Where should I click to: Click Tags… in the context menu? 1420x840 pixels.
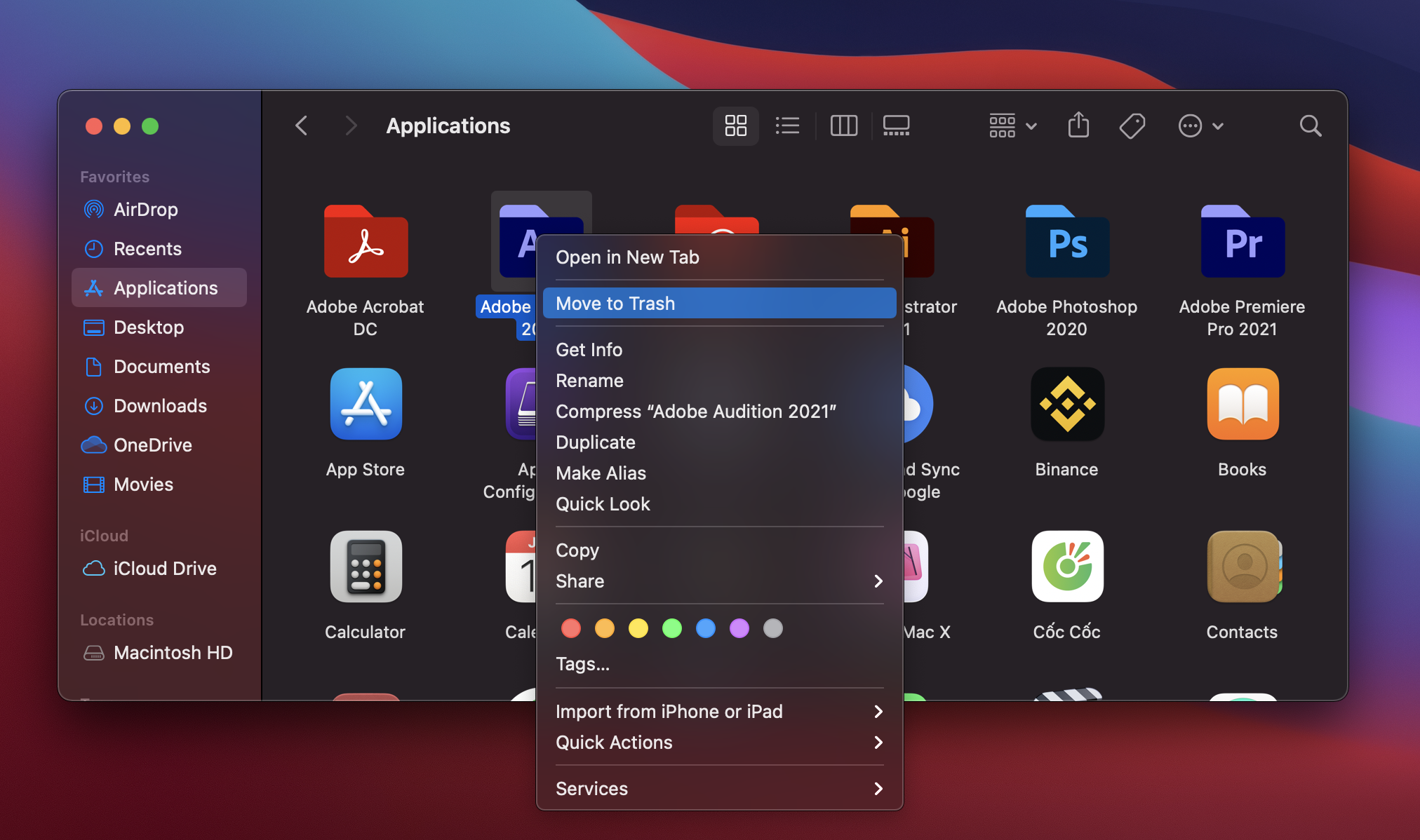pyautogui.click(x=583, y=664)
